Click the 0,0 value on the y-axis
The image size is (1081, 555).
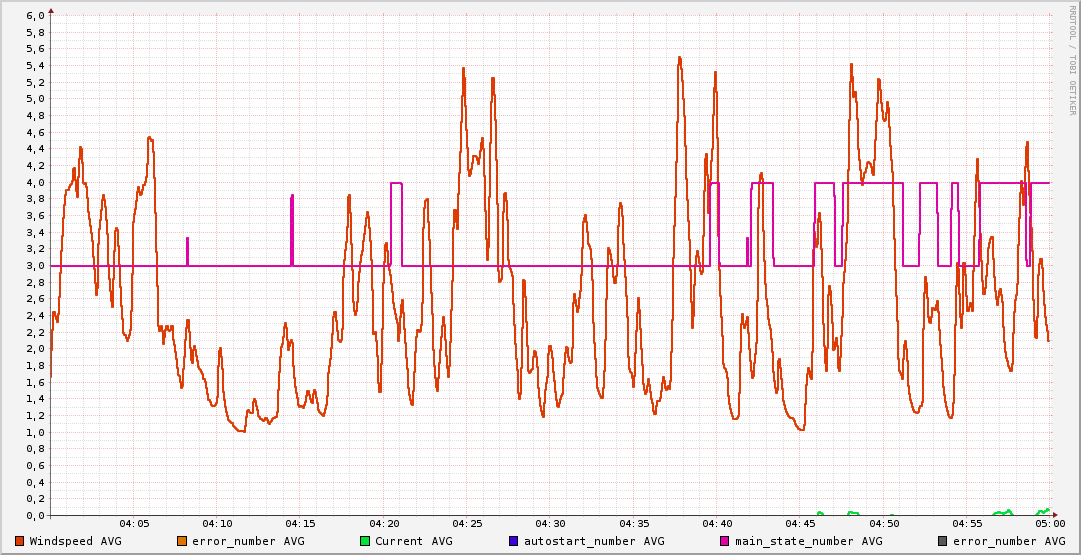tap(35, 515)
